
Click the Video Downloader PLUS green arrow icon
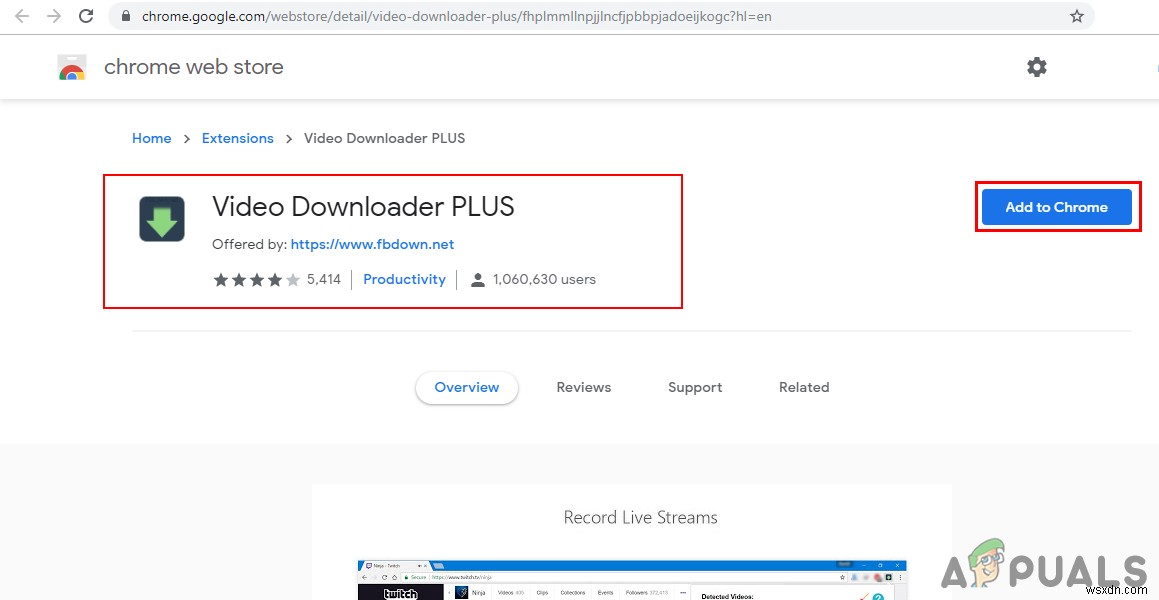[x=161, y=218]
